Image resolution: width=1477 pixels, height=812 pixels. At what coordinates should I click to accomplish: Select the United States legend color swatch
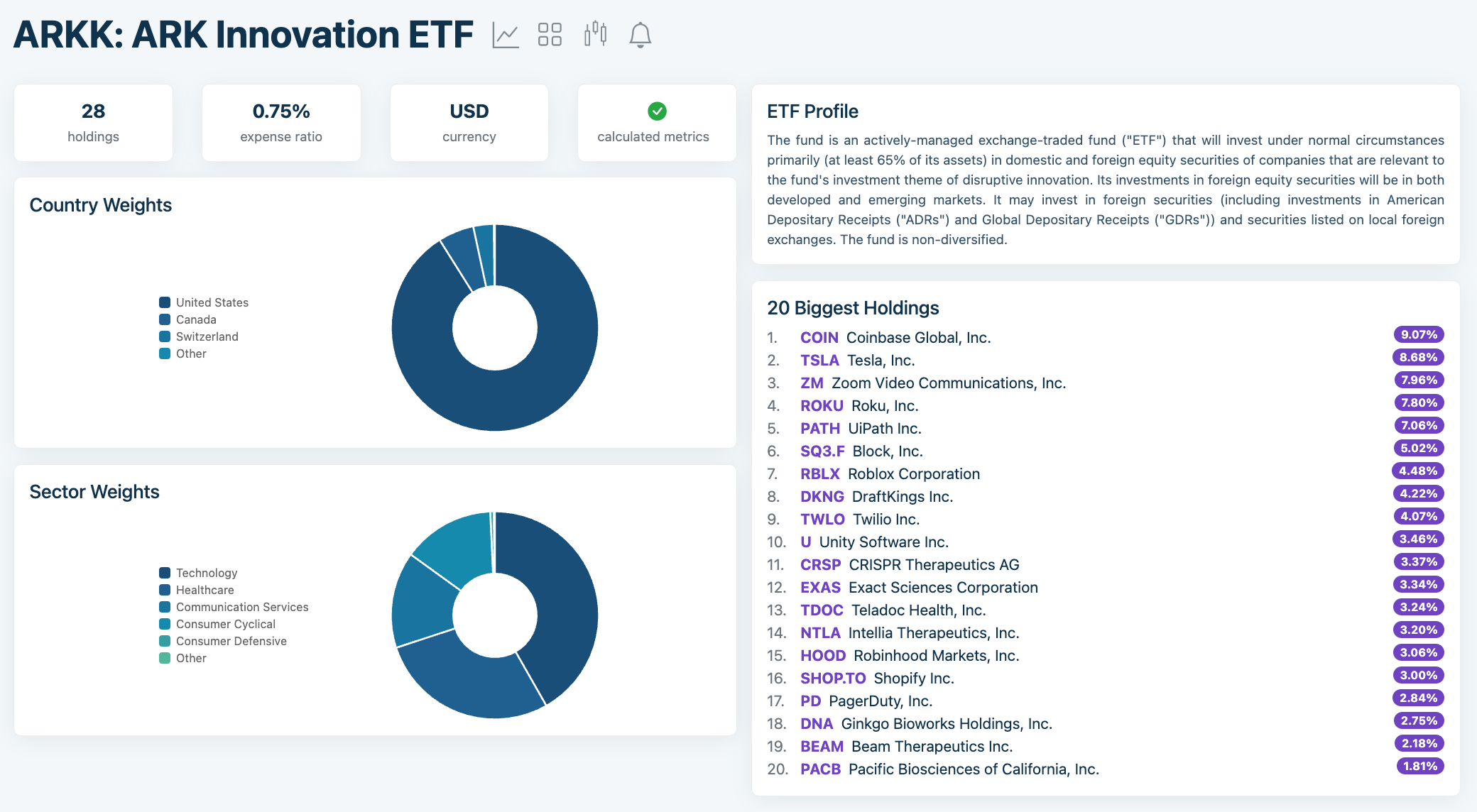(164, 302)
